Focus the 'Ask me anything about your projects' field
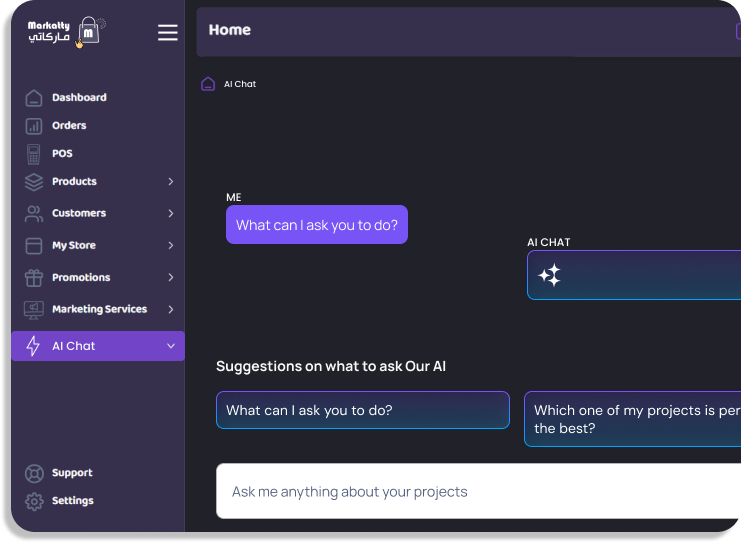The width and height of the screenshot is (741, 543). 478,491
